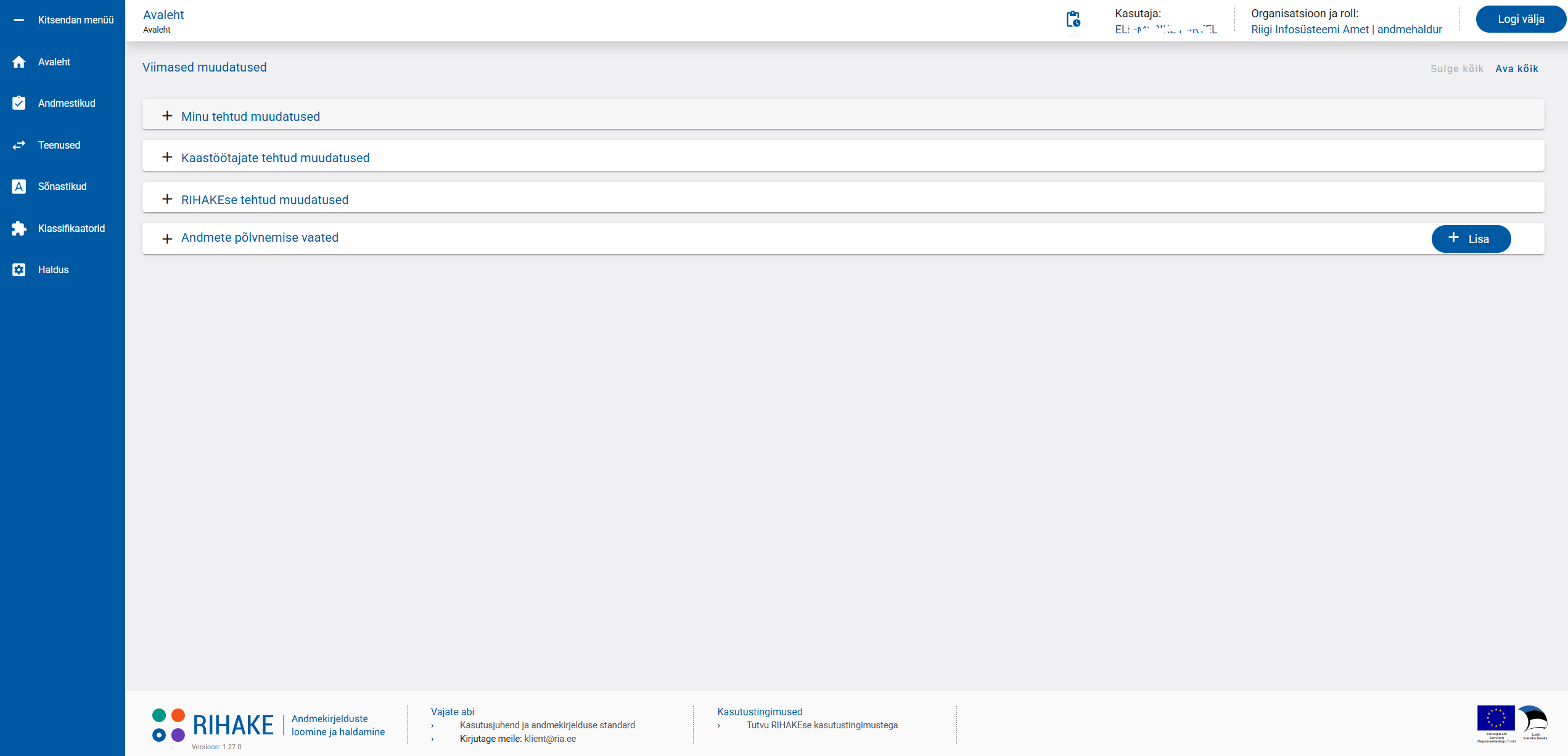Click the Teenused swap-arrows icon
Screen dimensions: 1568x756
[x=19, y=145]
